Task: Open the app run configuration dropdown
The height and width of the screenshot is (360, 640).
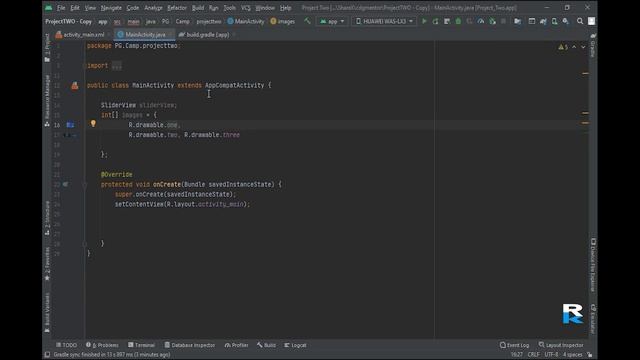Action: point(332,21)
